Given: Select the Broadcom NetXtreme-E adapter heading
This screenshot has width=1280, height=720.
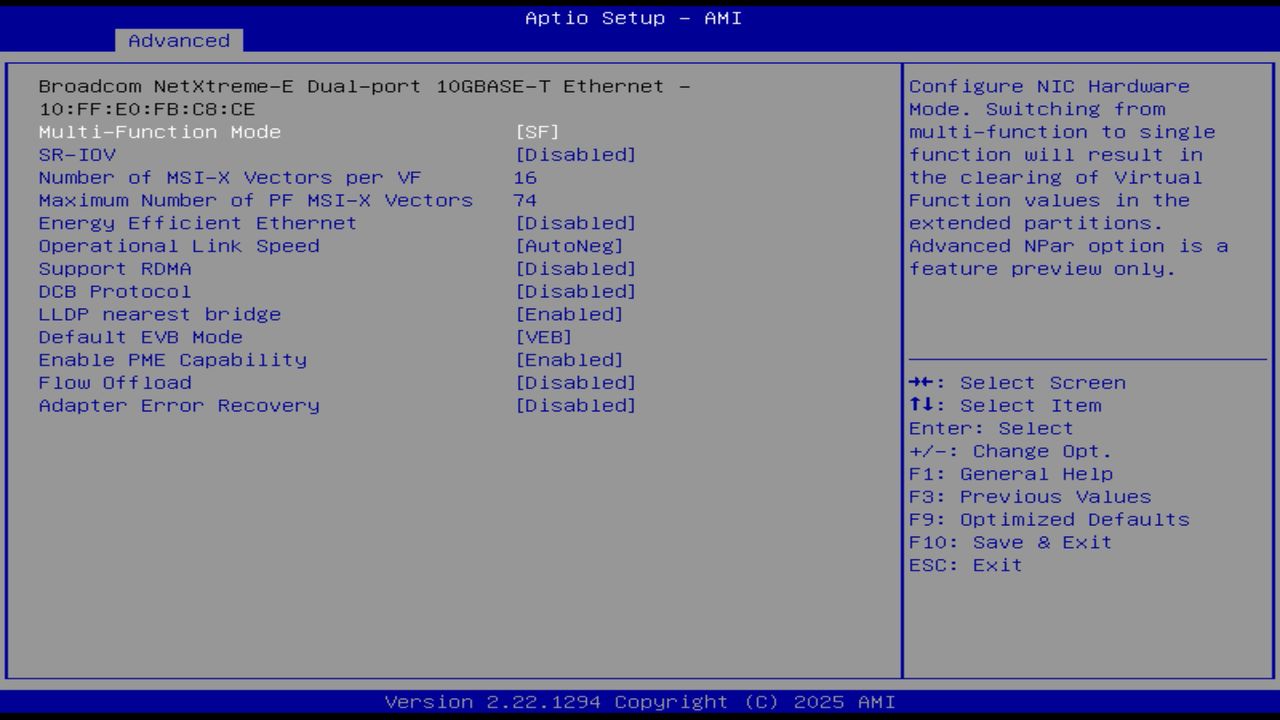Looking at the screenshot, I should [364, 86].
